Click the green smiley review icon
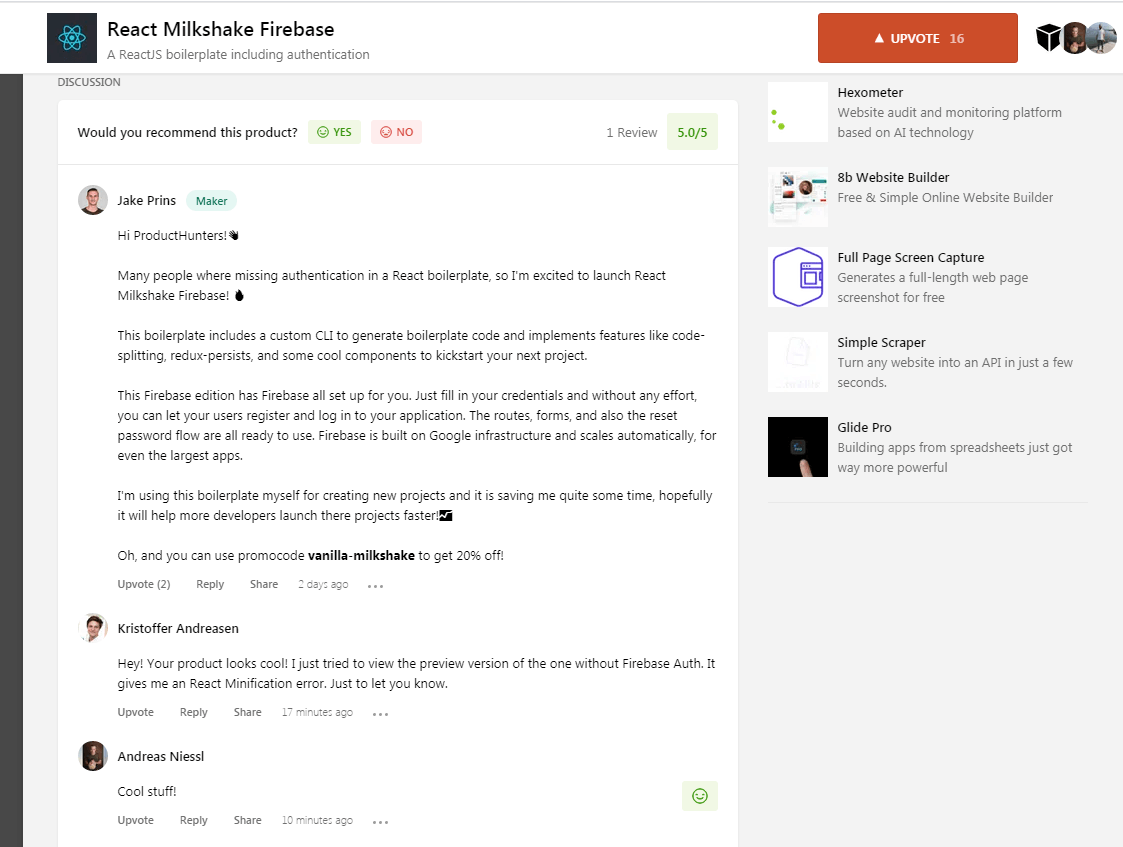The image size is (1123, 847). click(x=700, y=795)
